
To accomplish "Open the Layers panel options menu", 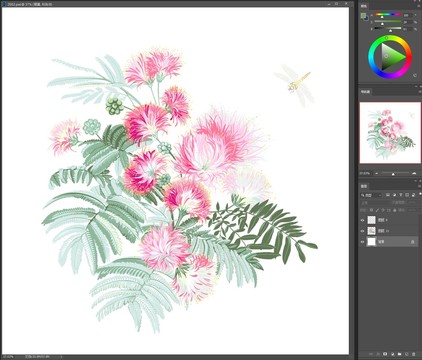I will pyautogui.click(x=419, y=186).
